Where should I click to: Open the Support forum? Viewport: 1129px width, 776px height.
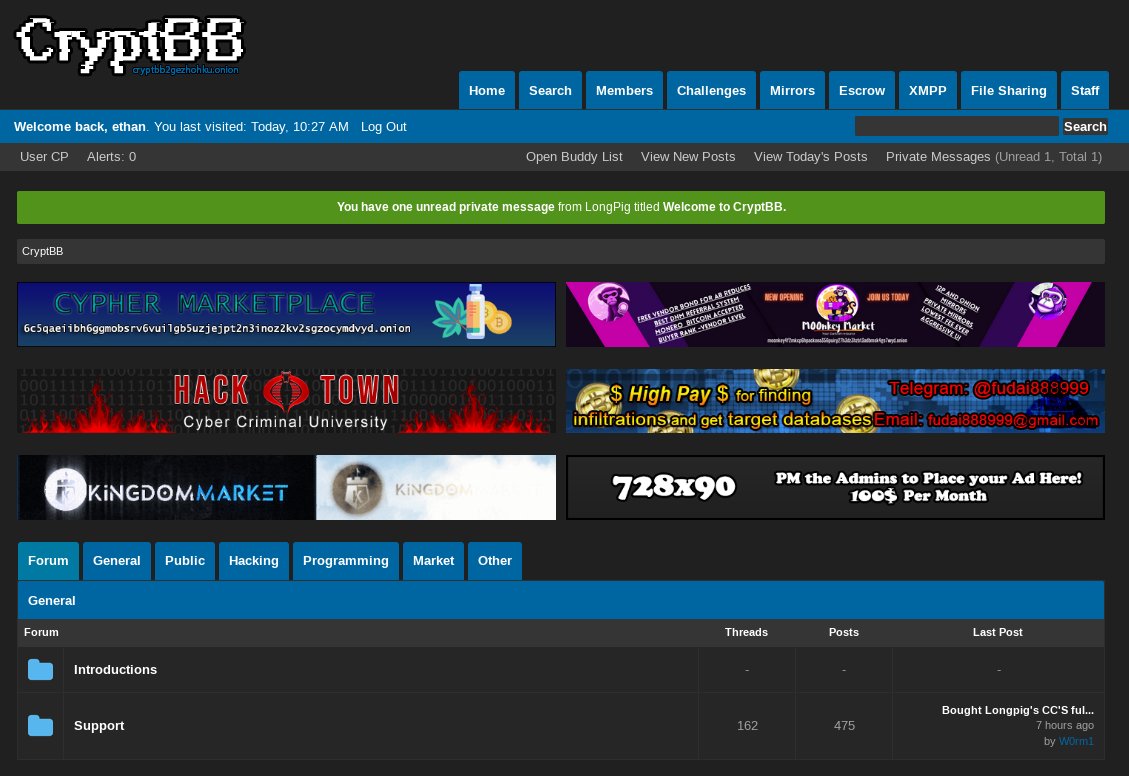99,726
